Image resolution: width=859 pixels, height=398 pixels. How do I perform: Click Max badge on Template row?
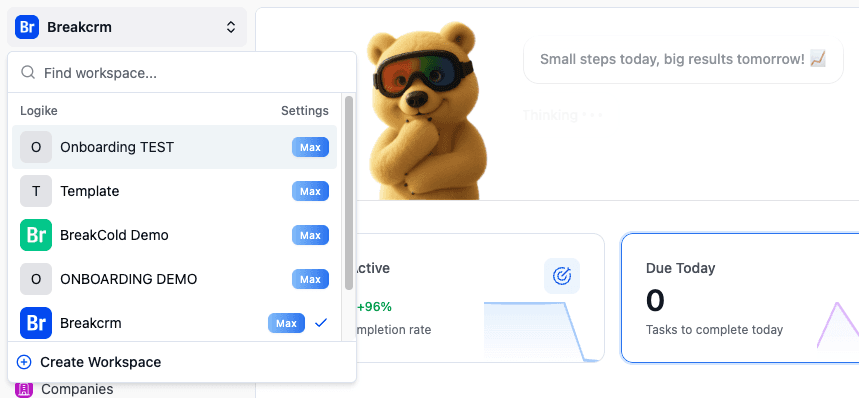[x=310, y=191]
